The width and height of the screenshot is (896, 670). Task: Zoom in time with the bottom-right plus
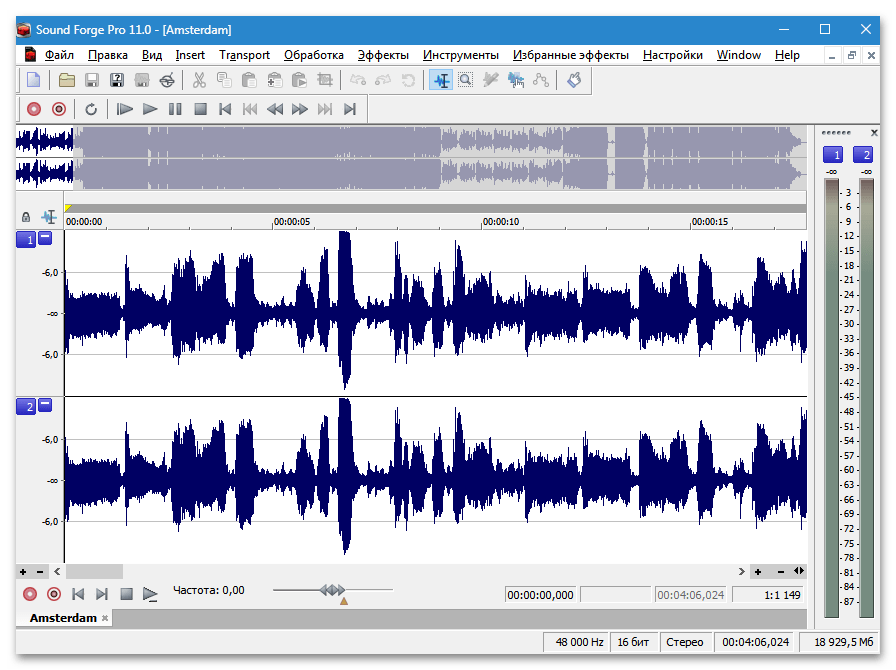(758, 572)
